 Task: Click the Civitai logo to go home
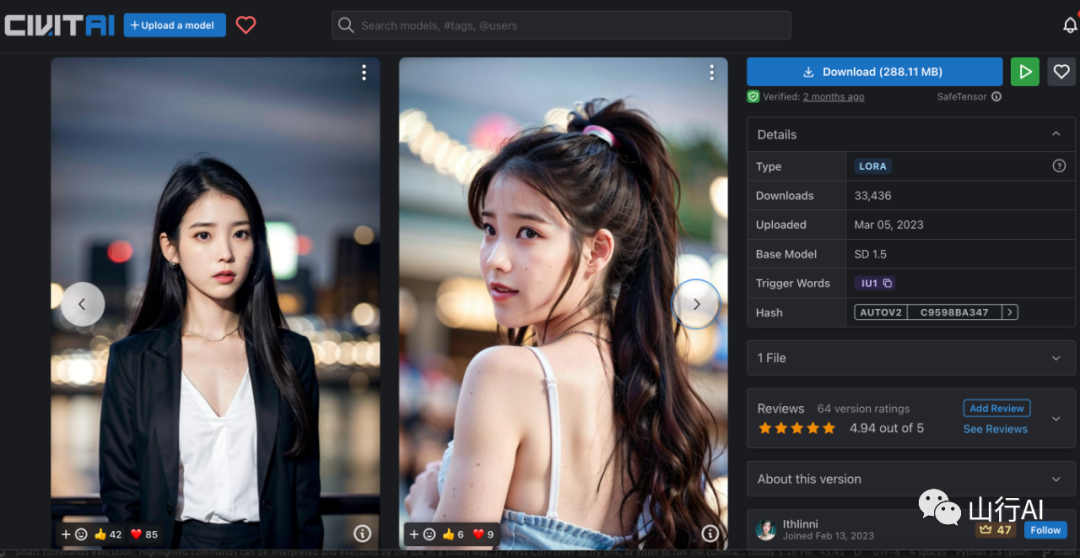coord(59,25)
